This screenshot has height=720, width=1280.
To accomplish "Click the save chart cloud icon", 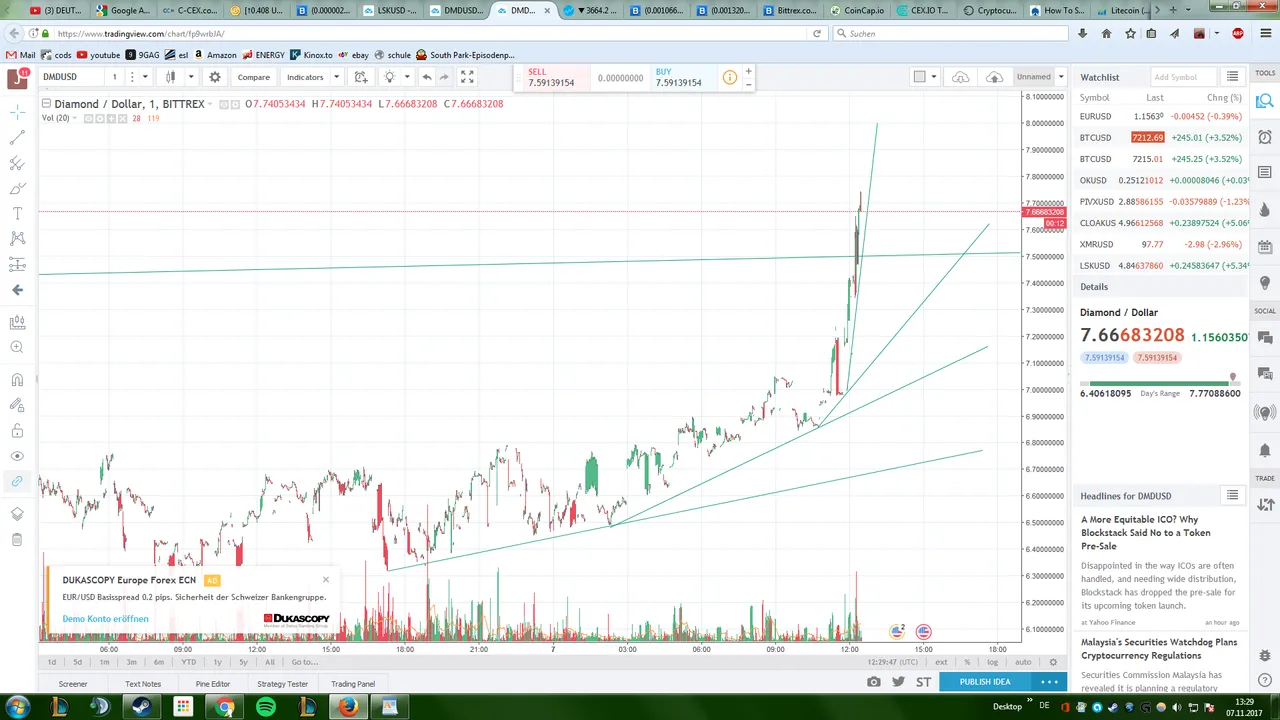I will pyautogui.click(x=994, y=77).
